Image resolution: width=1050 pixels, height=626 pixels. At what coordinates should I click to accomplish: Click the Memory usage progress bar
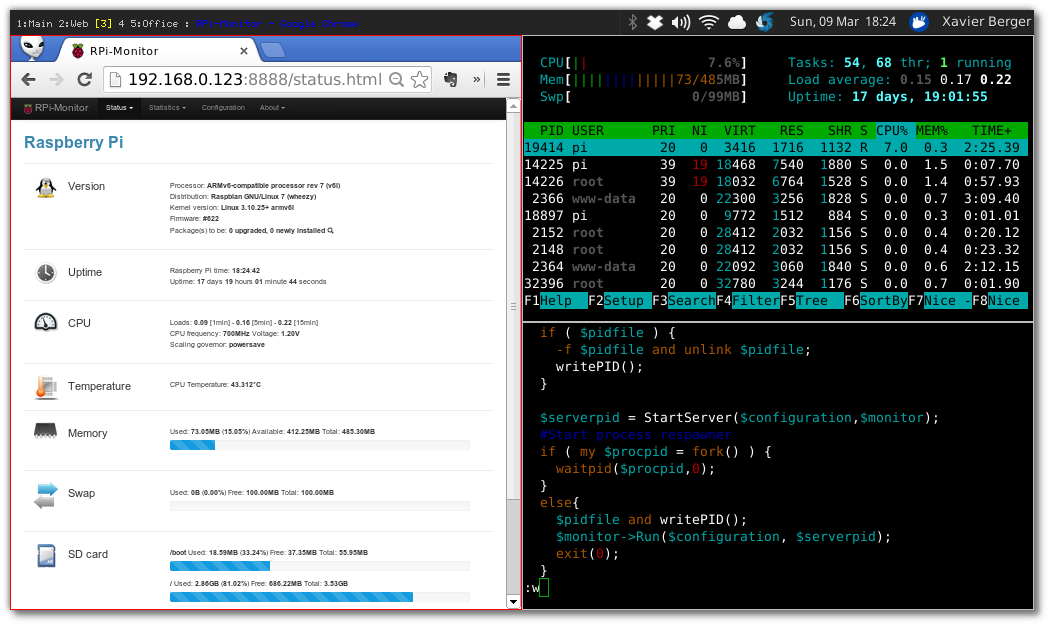tap(319, 445)
